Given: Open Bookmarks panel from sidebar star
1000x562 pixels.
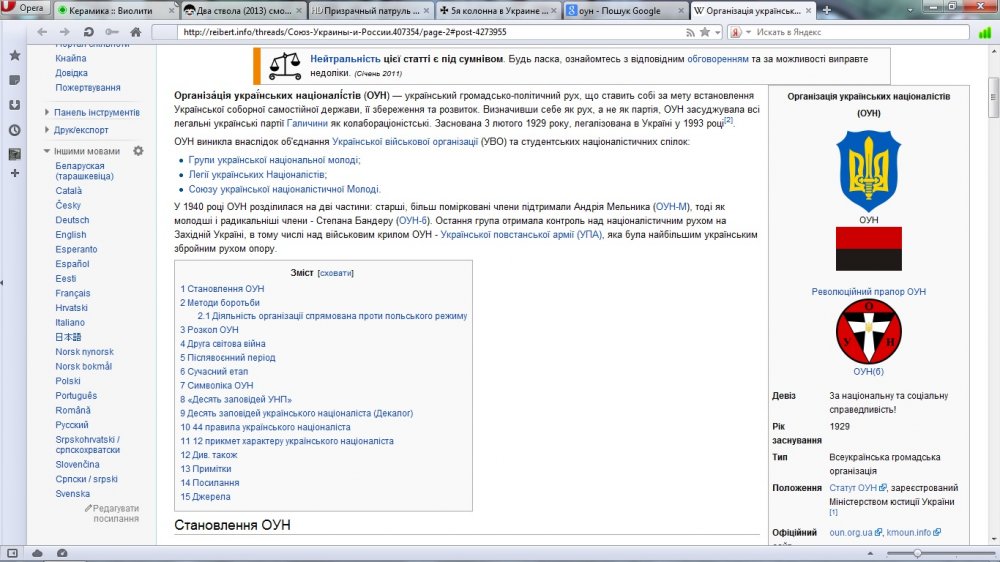Looking at the screenshot, I should 15,55.
